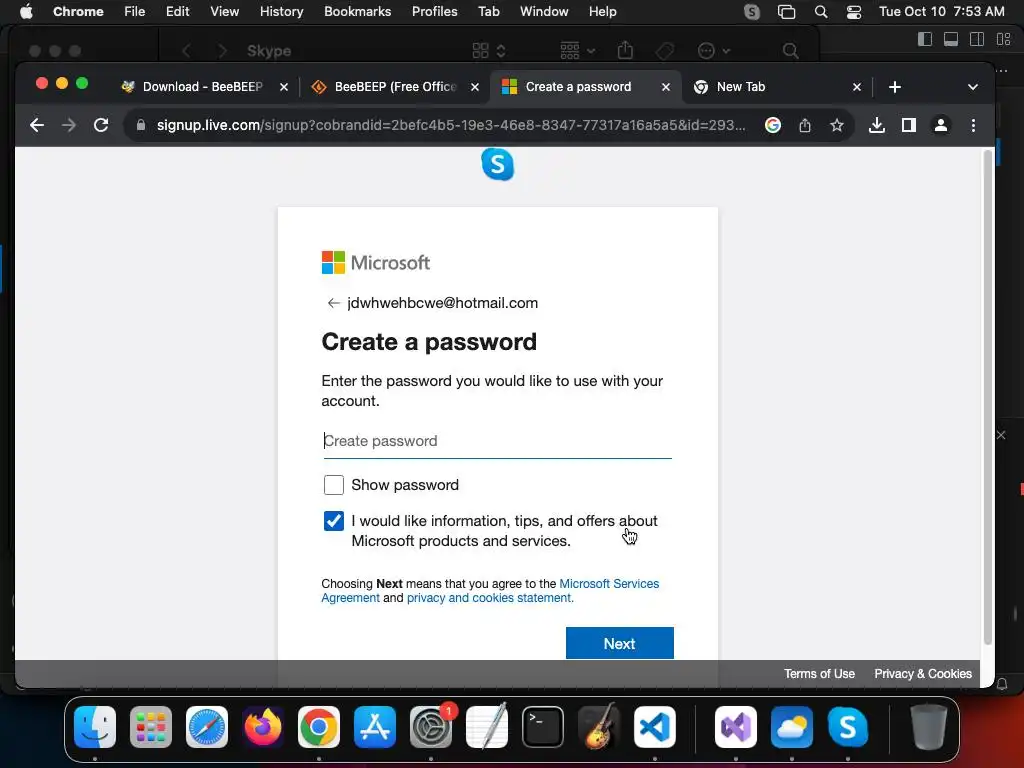Viewport: 1024px width, 768px height.
Task: Open Control Center in menu bar
Action: pyautogui.click(x=854, y=12)
